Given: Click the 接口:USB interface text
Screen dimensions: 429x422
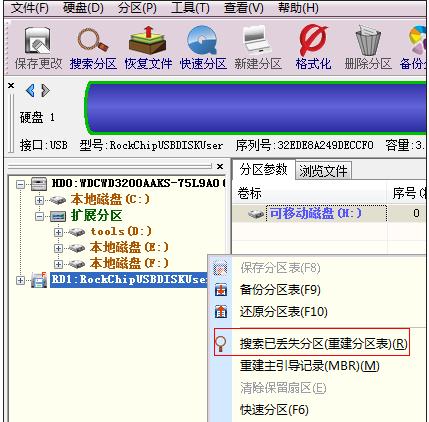Looking at the screenshot, I should click(43, 145).
